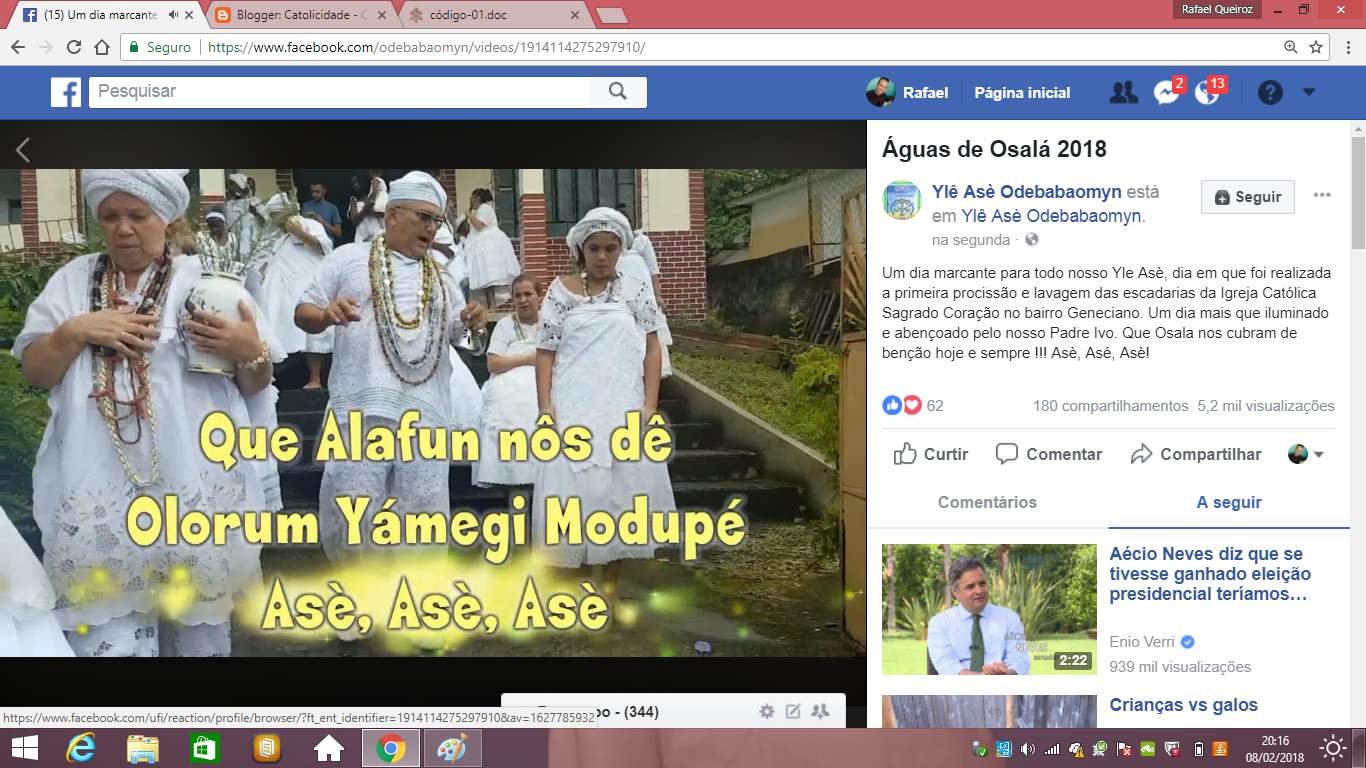Viewport: 1366px width, 768px height.
Task: Go back with the video viewer arrow
Action: pyautogui.click(x=23, y=150)
